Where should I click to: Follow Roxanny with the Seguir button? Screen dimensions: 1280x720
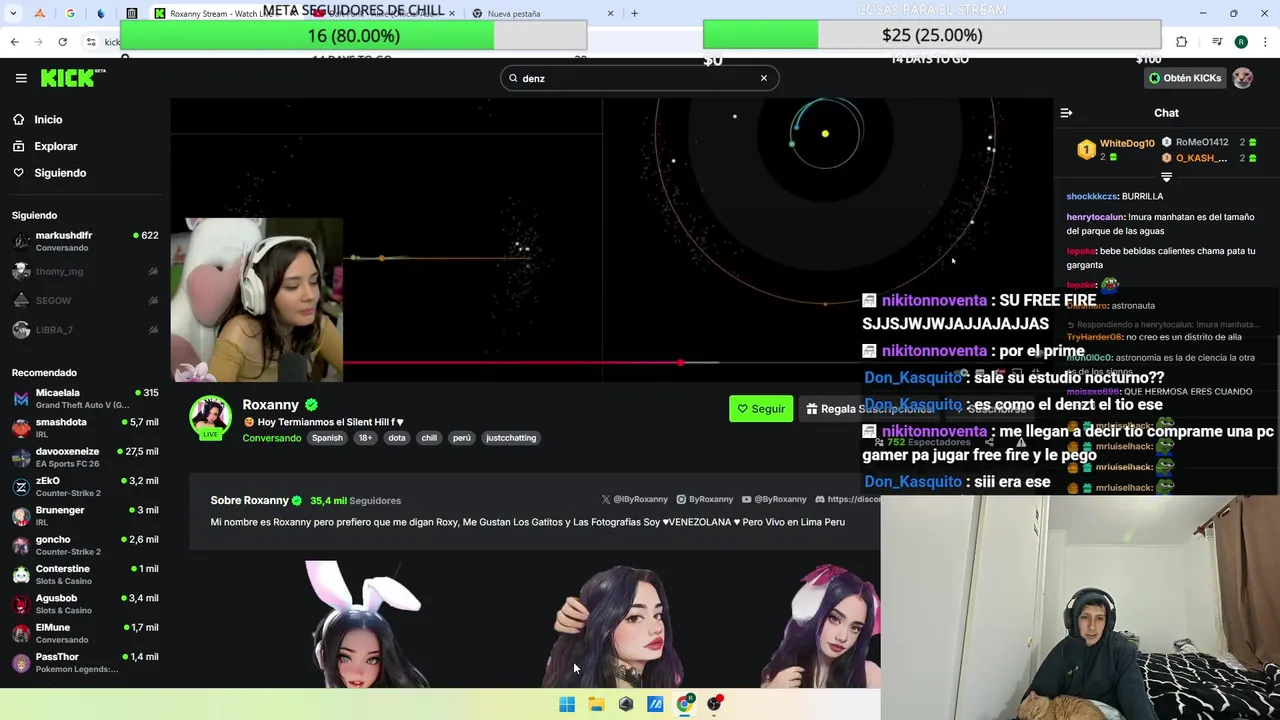761,409
